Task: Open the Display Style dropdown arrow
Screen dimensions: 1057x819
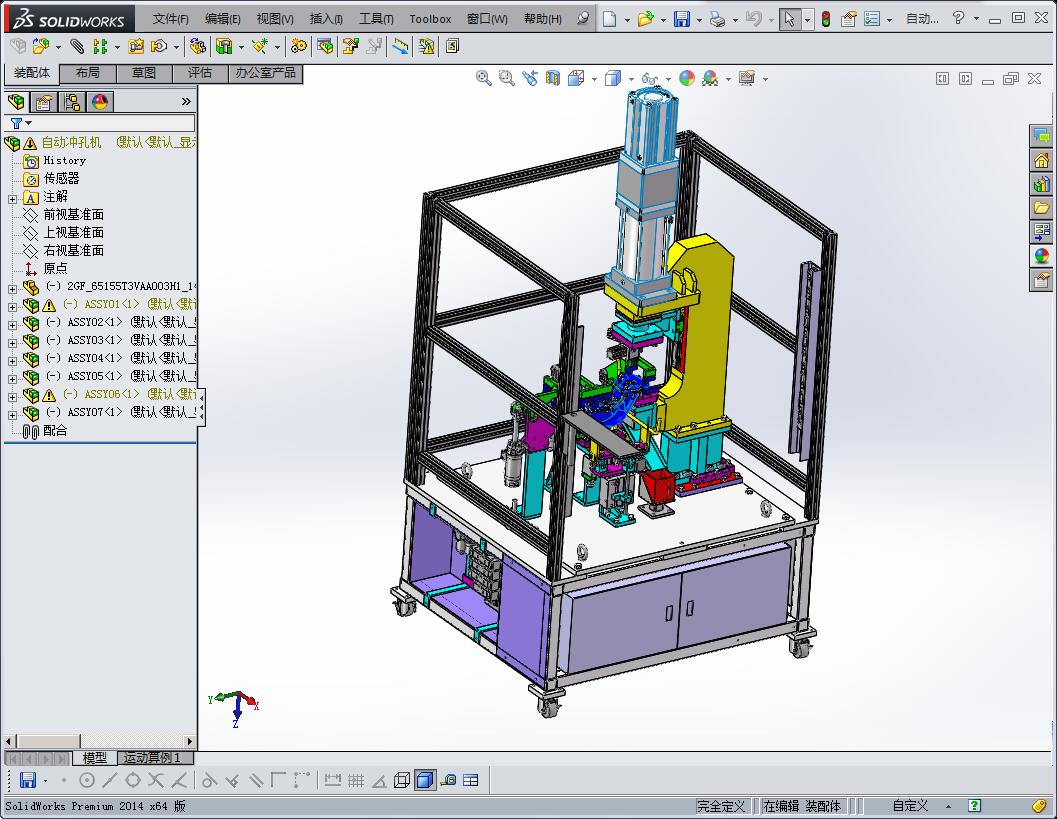Action: click(x=631, y=79)
